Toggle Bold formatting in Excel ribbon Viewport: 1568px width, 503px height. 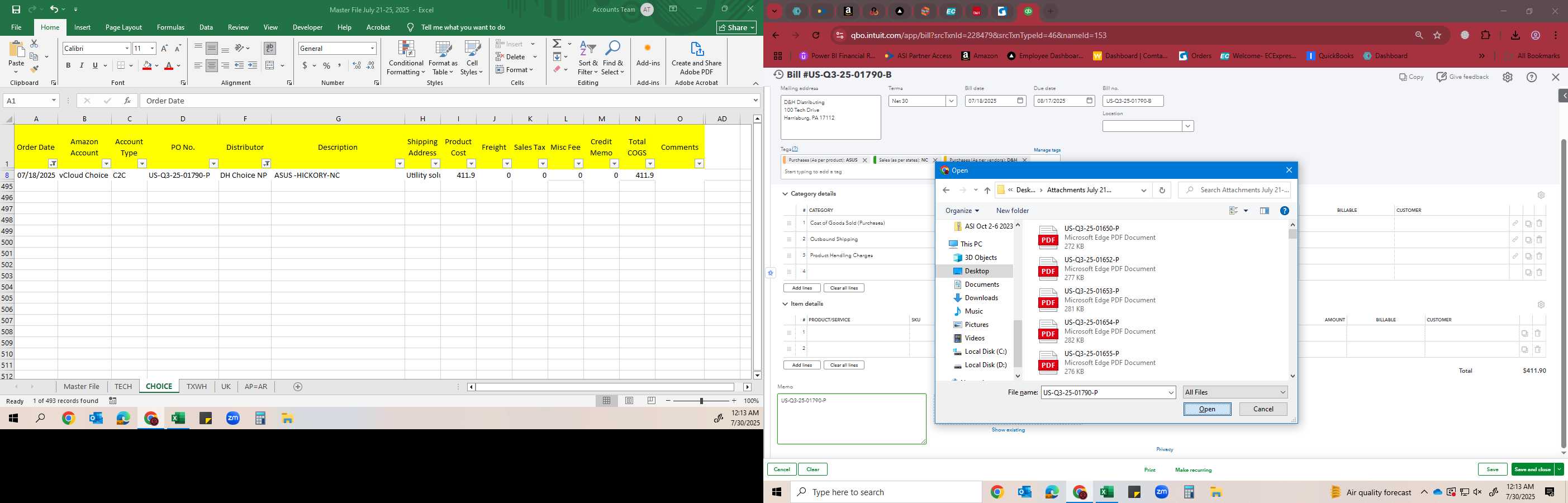pos(68,65)
